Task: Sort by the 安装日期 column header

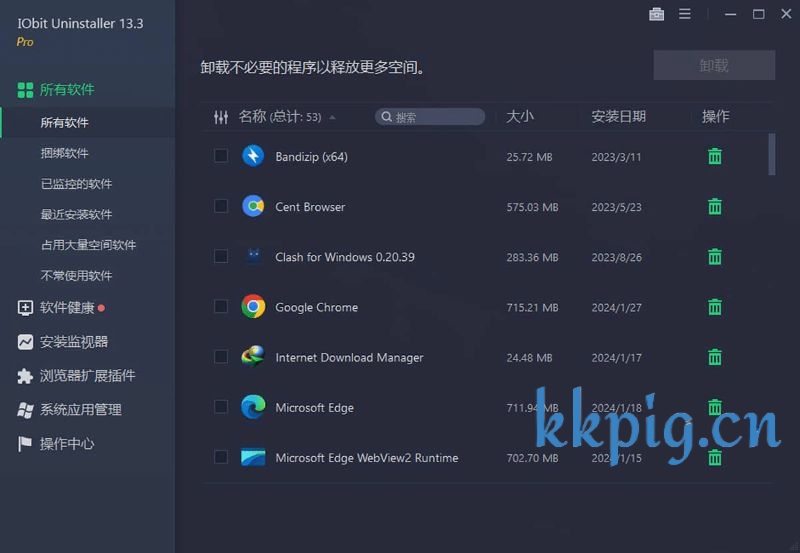Action: point(618,116)
